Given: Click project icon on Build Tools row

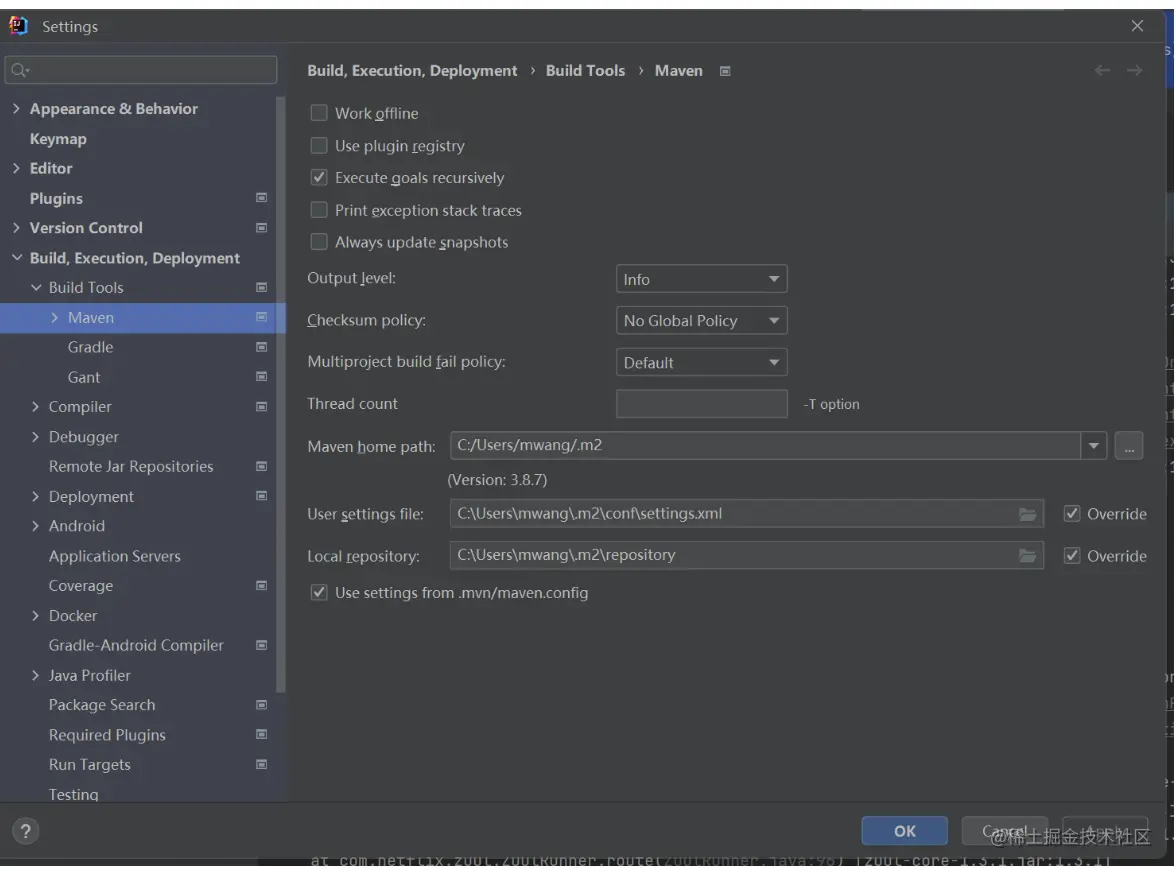Looking at the screenshot, I should coord(261,288).
